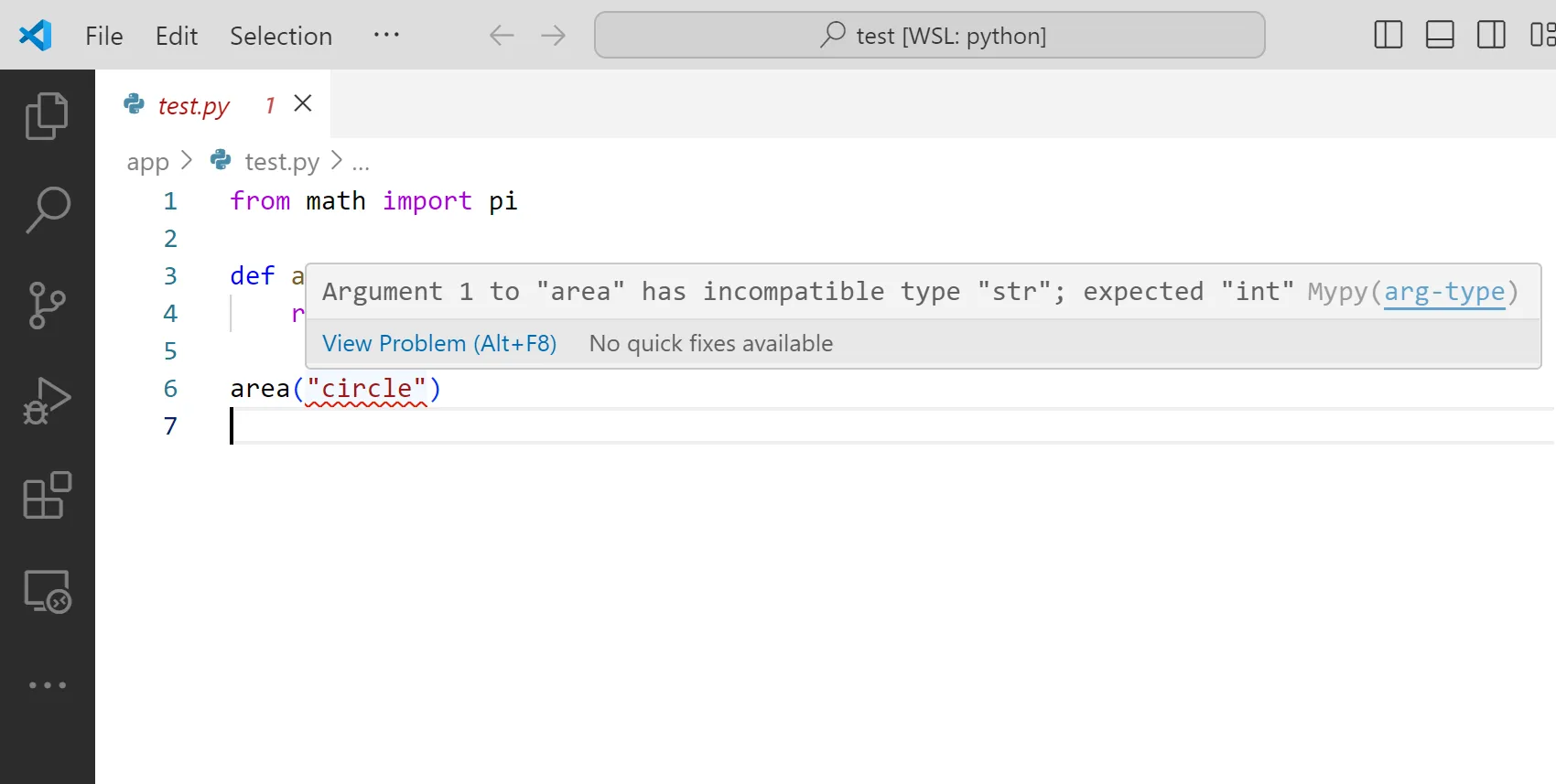
Task: Open the Search view in activity bar
Action: (47, 209)
